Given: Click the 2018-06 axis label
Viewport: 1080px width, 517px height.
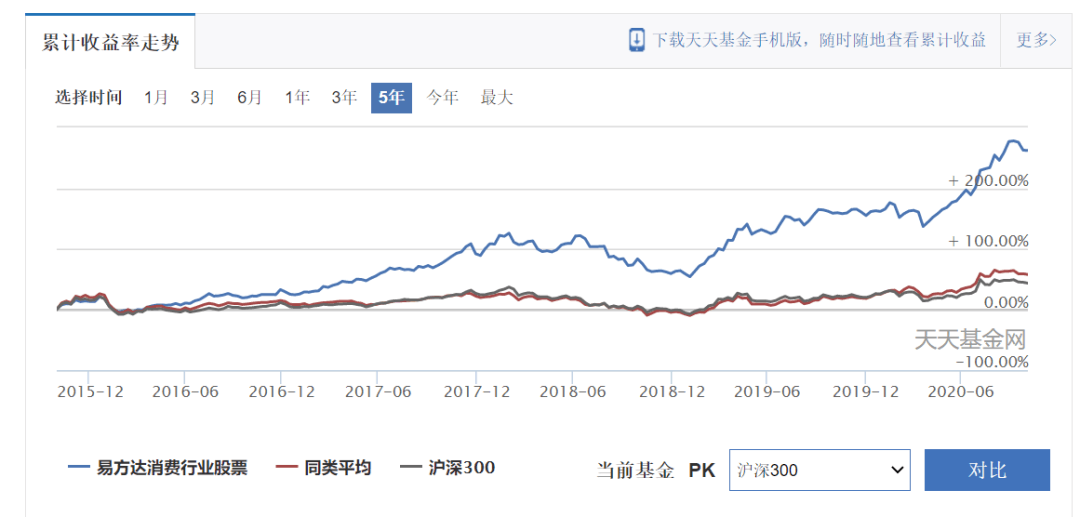Looking at the screenshot, I should coord(573,392).
